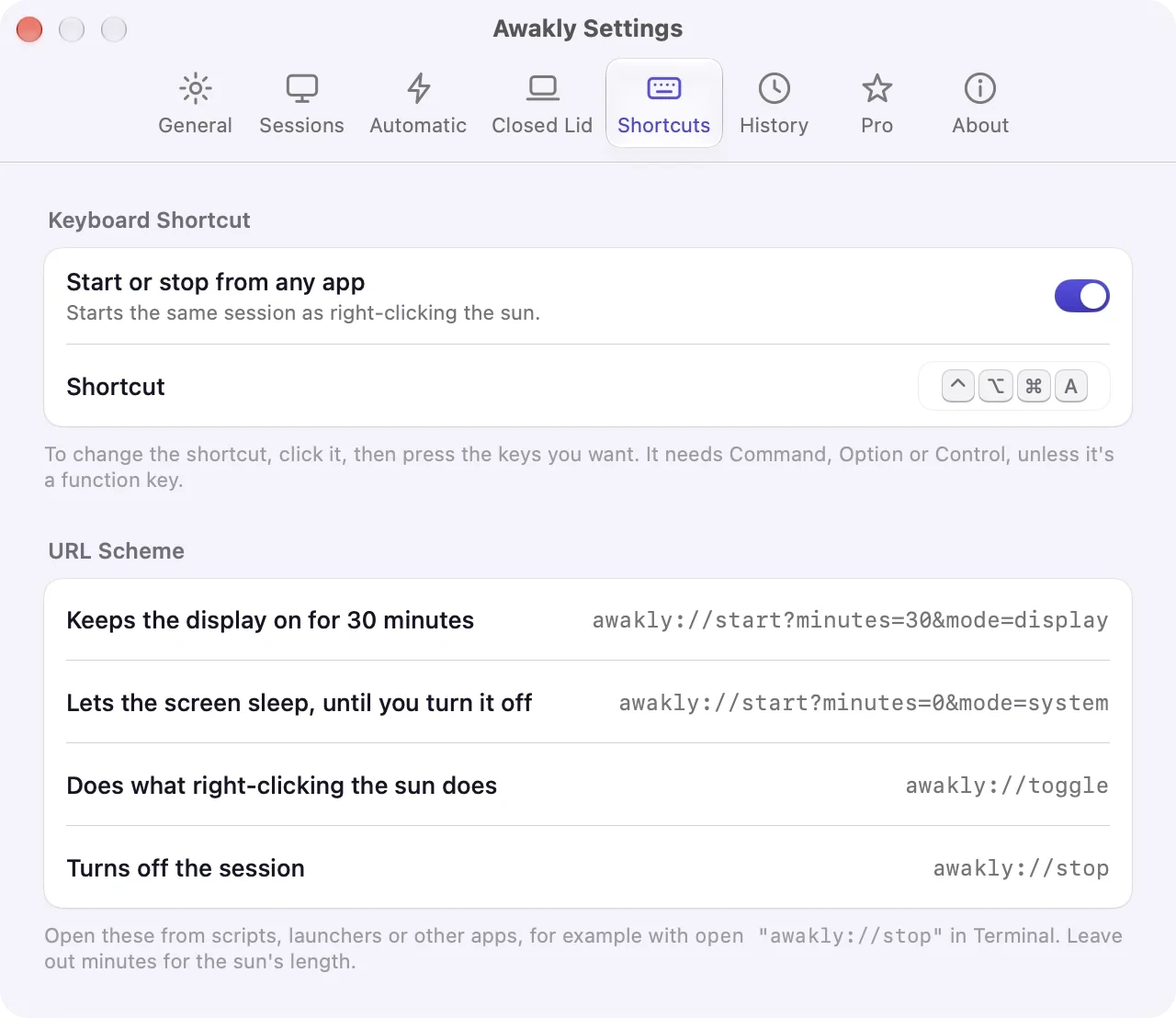
Task: Click the awakly://stop URL in the list
Action: click(x=1021, y=868)
